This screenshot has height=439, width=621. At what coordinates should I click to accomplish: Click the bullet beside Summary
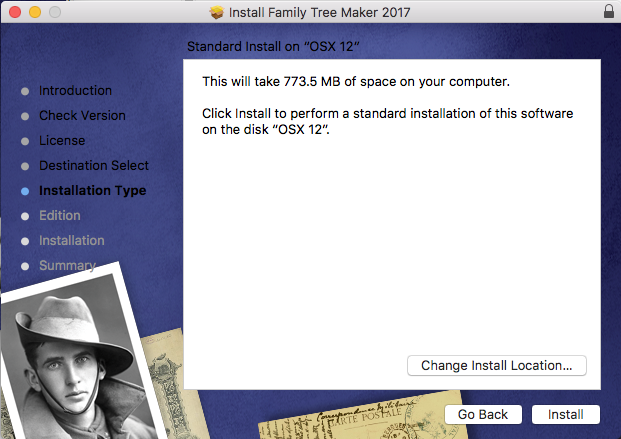tap(25, 266)
